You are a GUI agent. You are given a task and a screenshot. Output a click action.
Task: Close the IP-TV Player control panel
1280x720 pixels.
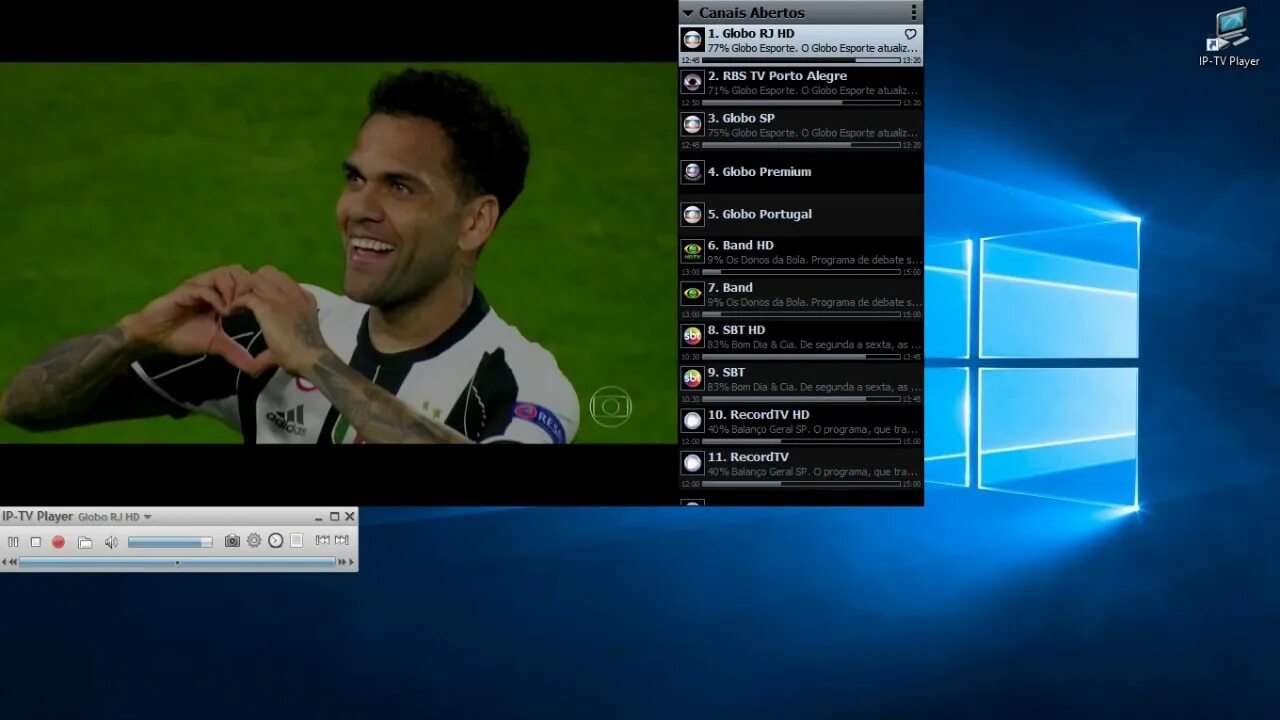(x=349, y=517)
